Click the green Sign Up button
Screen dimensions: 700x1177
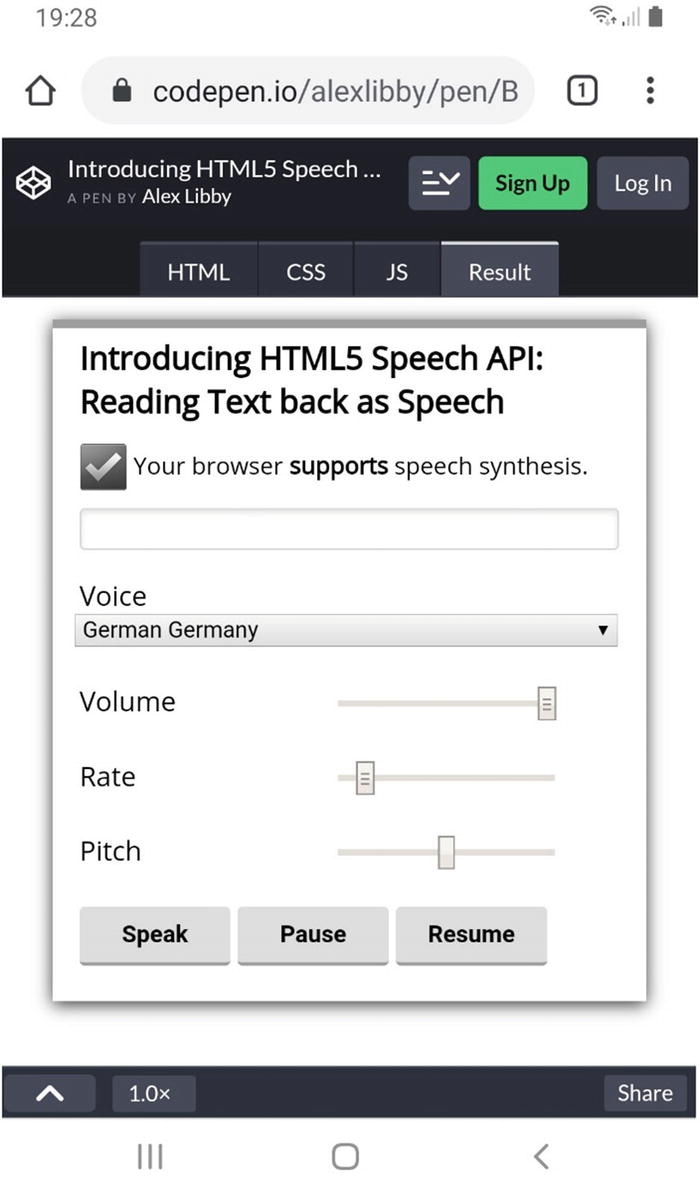pos(532,183)
